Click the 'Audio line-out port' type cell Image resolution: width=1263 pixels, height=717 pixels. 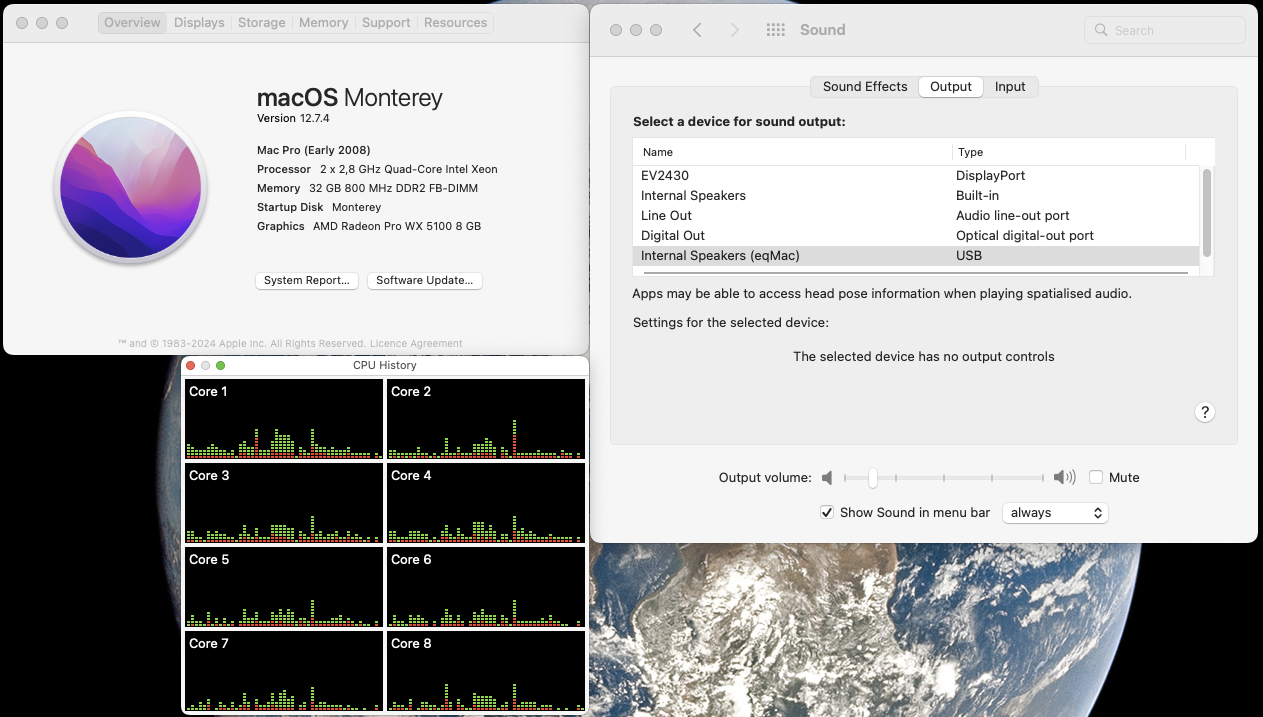pyautogui.click(x=1013, y=216)
